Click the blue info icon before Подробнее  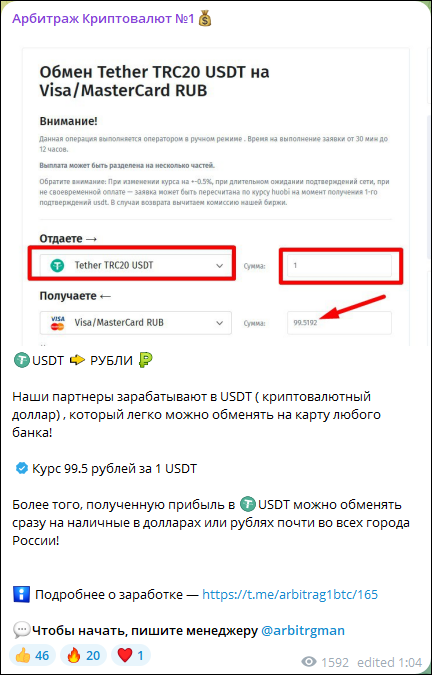[21, 595]
